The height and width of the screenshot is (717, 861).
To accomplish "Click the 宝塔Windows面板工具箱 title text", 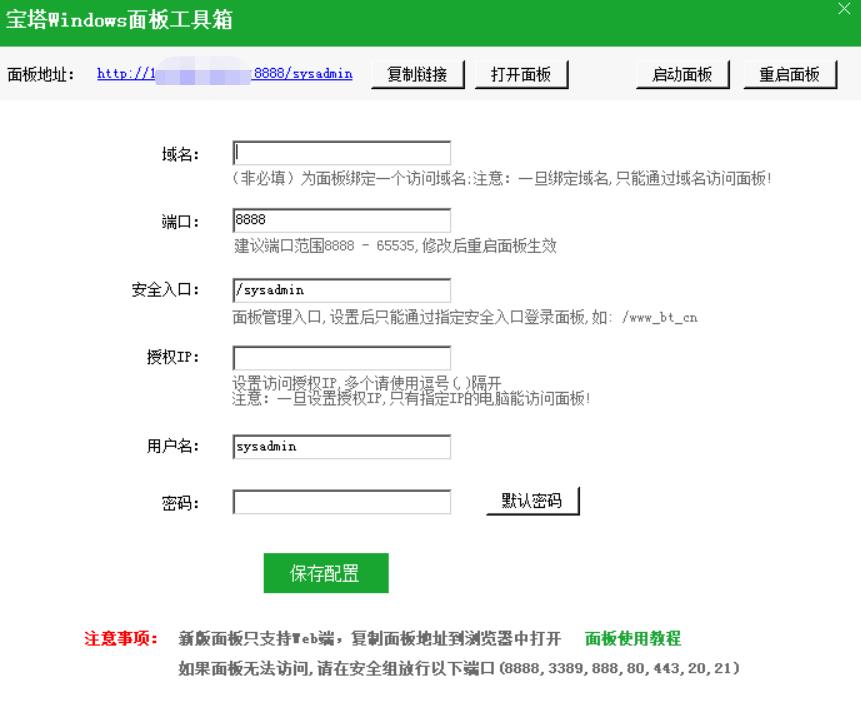I will pyautogui.click(x=119, y=20).
